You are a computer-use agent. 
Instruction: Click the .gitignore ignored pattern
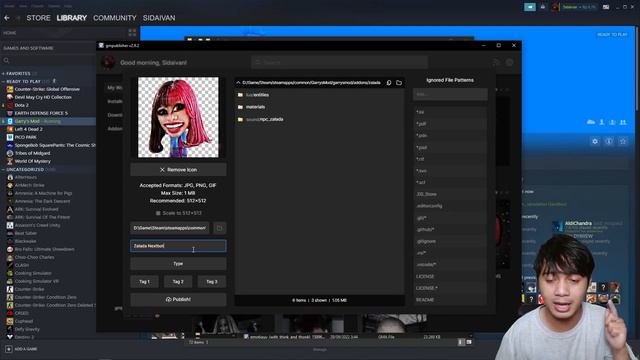(450, 241)
